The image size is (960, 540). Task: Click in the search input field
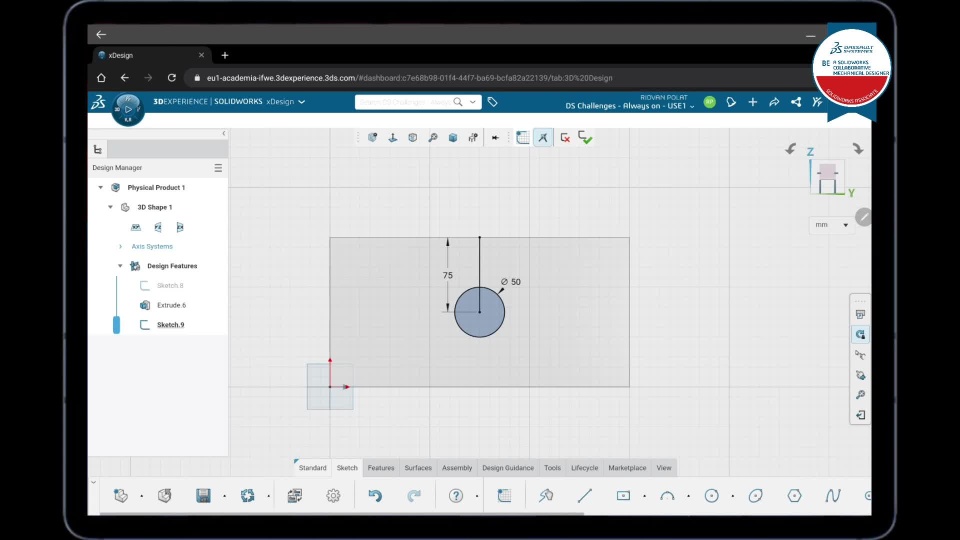coord(404,102)
